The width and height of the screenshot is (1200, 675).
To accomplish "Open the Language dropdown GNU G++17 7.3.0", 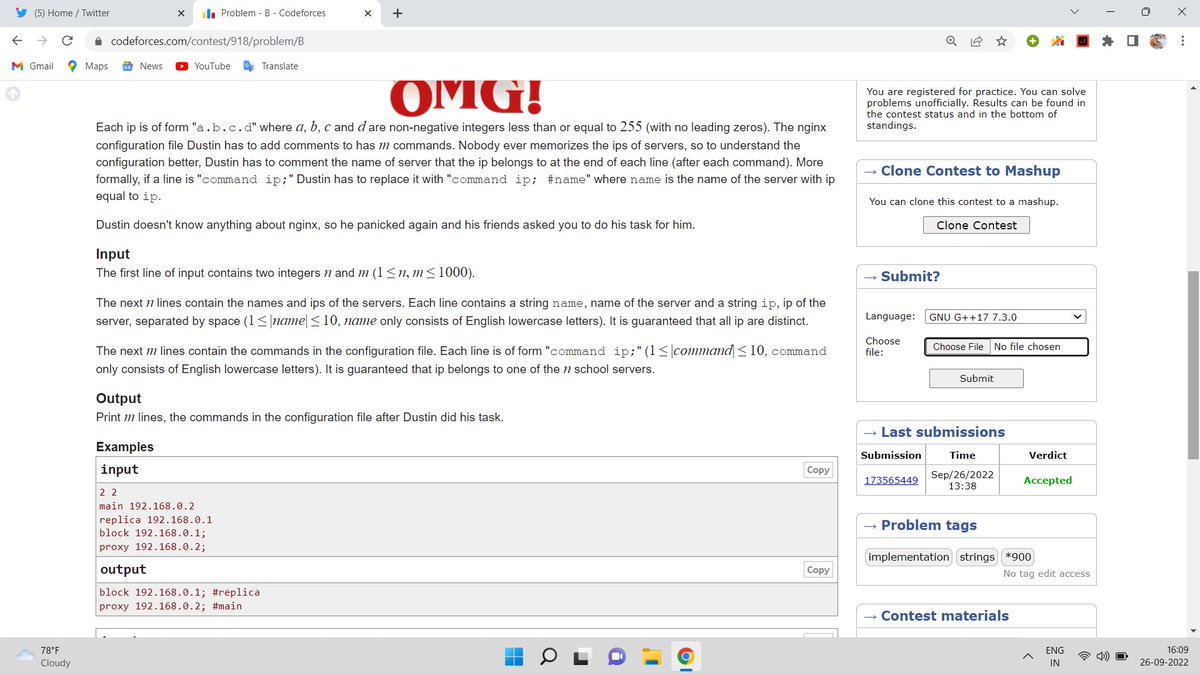I will pos(1005,317).
